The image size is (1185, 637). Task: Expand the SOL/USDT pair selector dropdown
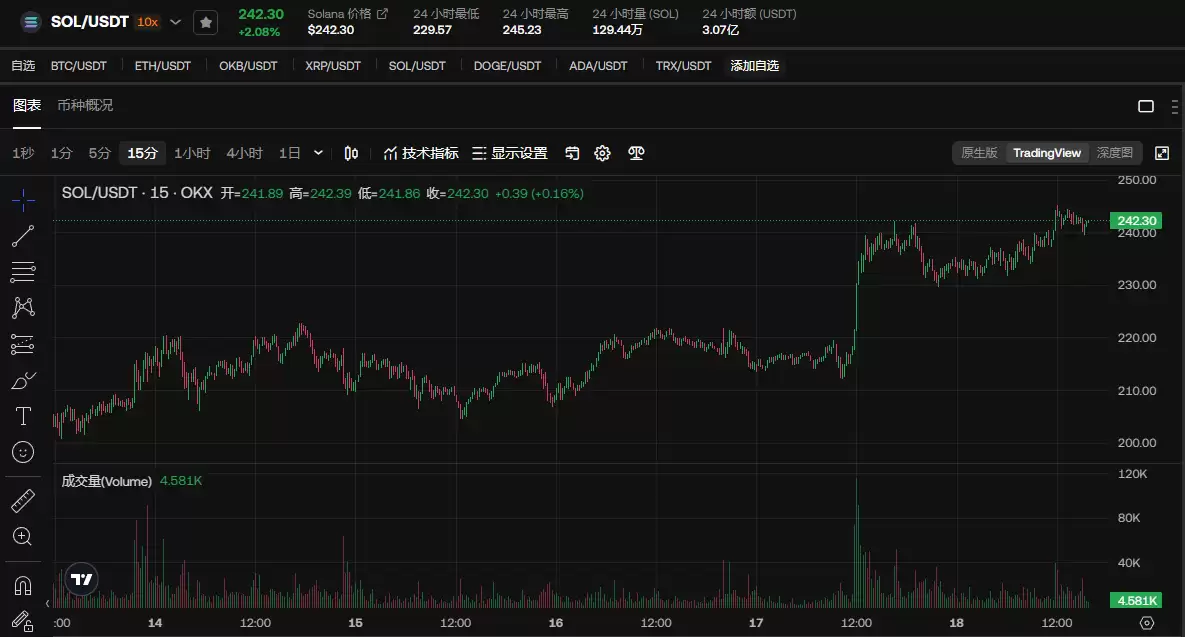point(176,22)
